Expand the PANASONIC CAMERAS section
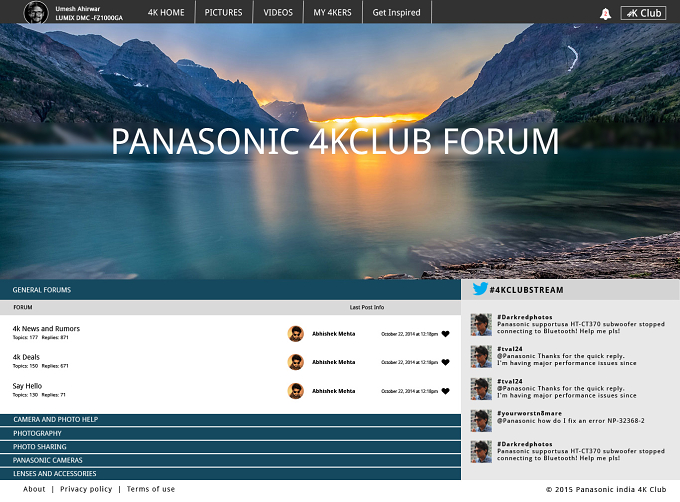Screen dimensions: 680x502 230,460
